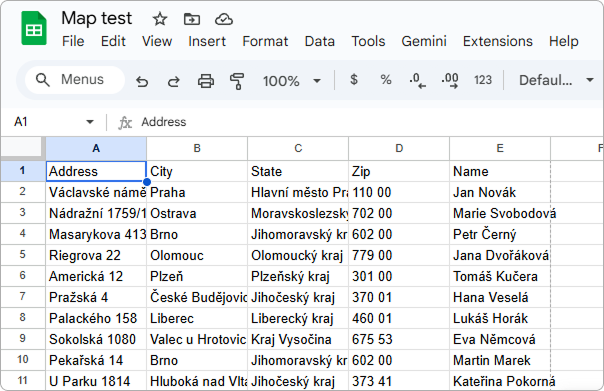The width and height of the screenshot is (604, 391).
Task: Select the cell Petr Černý
Action: click(x=500, y=234)
